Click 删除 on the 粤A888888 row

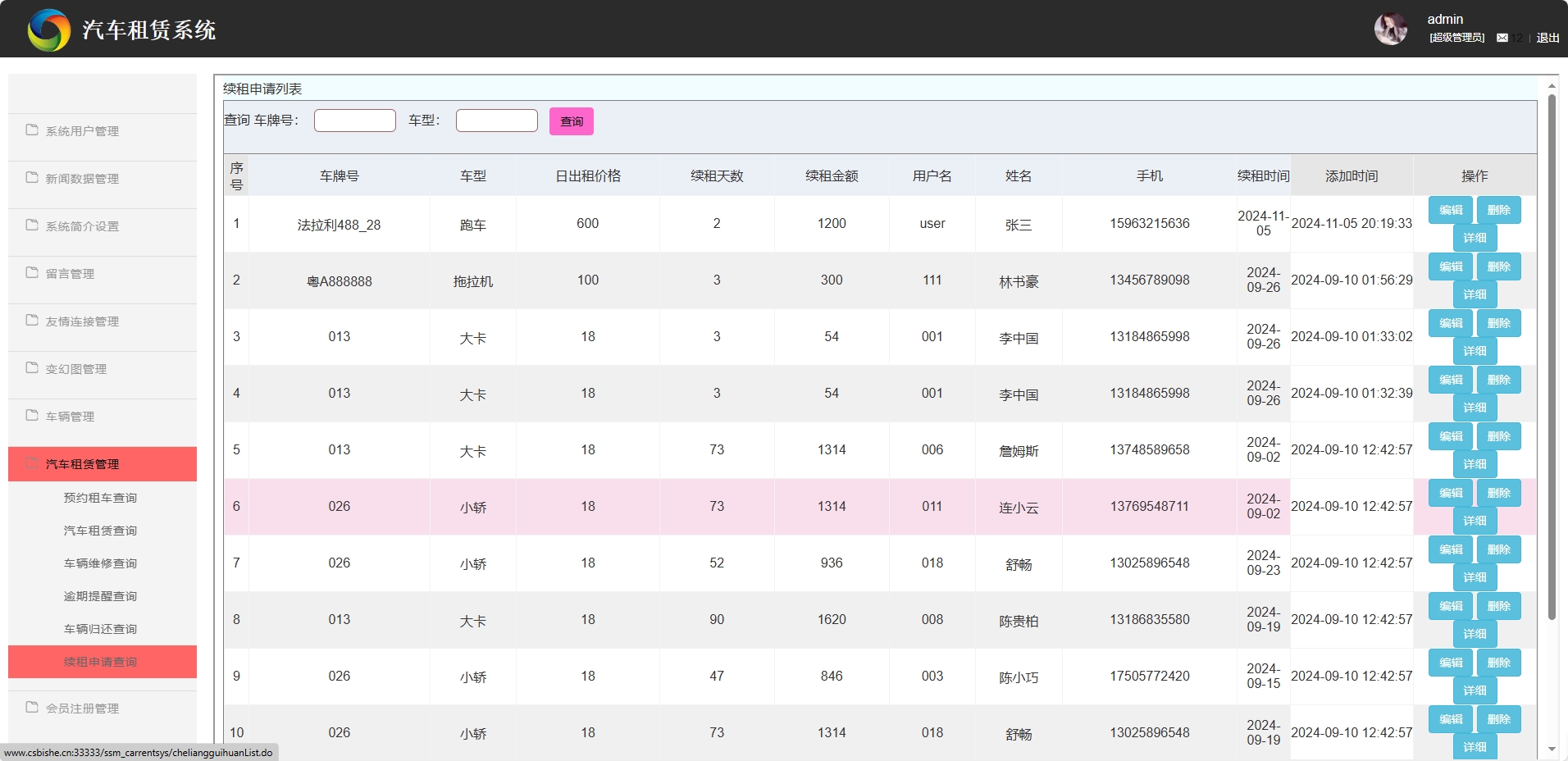click(1498, 266)
